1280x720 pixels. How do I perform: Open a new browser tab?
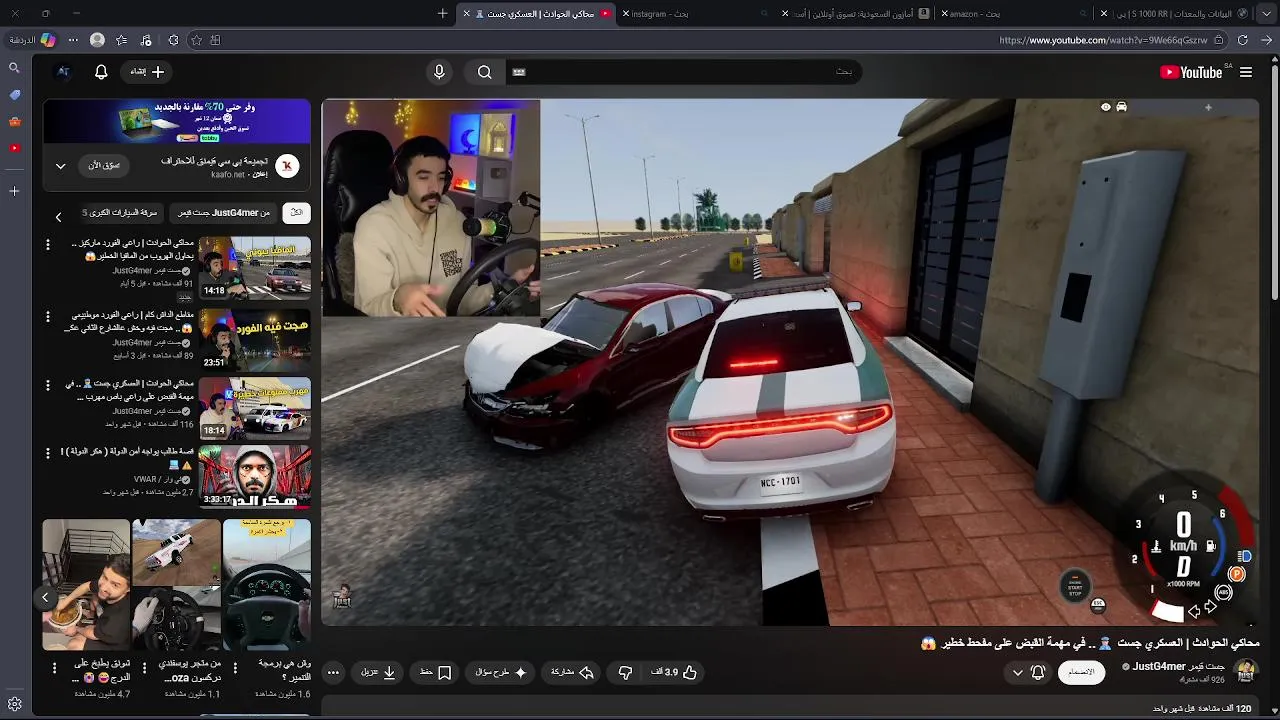[x=443, y=14]
